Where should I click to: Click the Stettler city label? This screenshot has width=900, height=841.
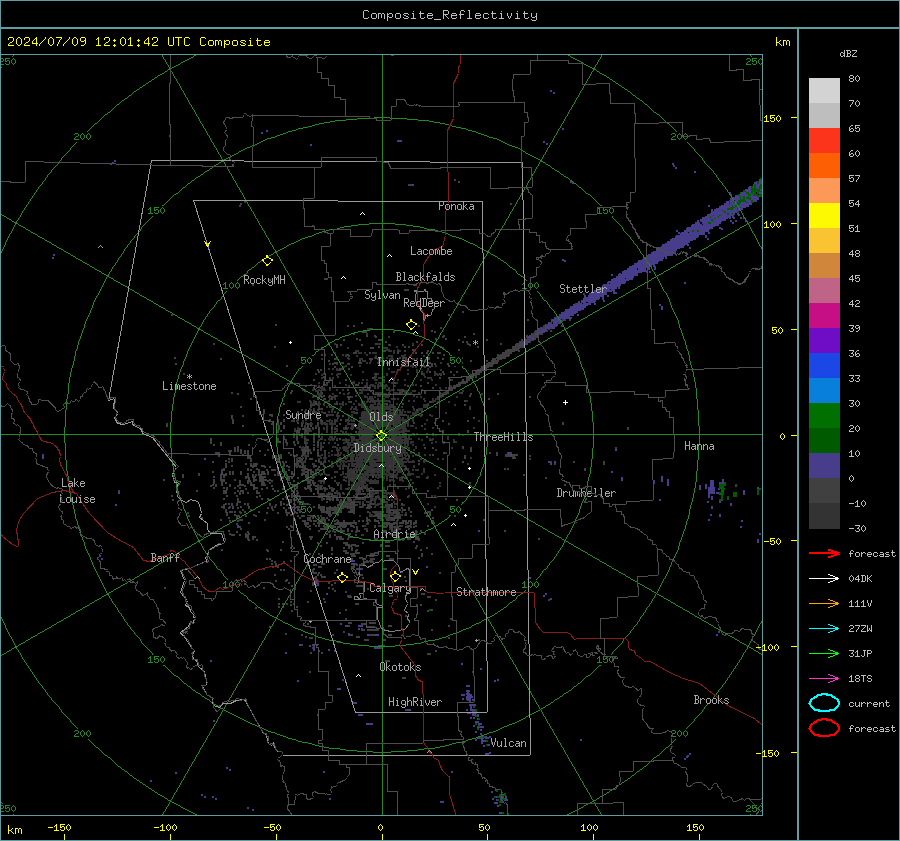tap(583, 289)
